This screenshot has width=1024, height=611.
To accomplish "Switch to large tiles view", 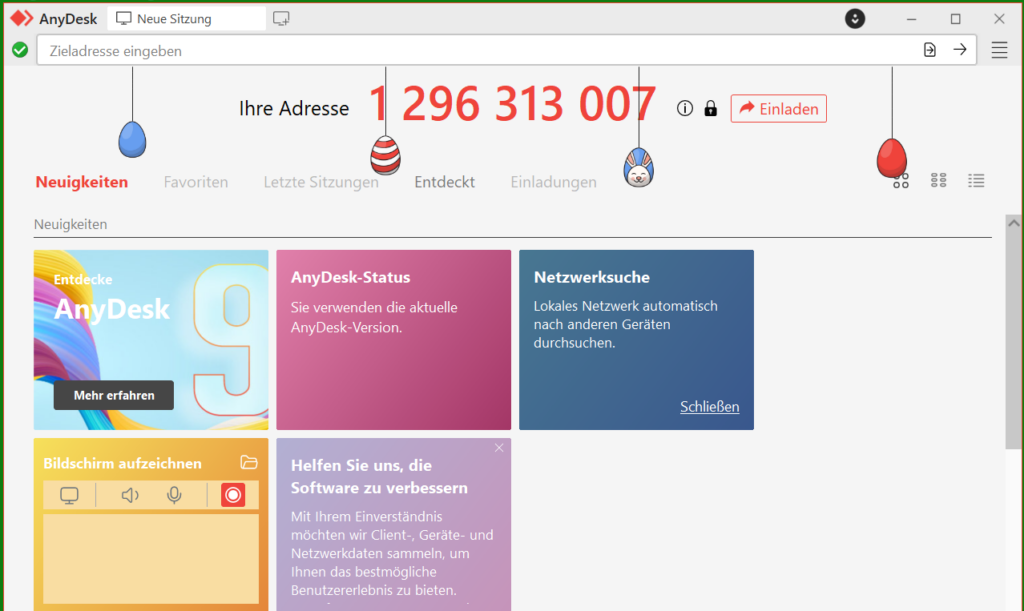I will point(901,181).
